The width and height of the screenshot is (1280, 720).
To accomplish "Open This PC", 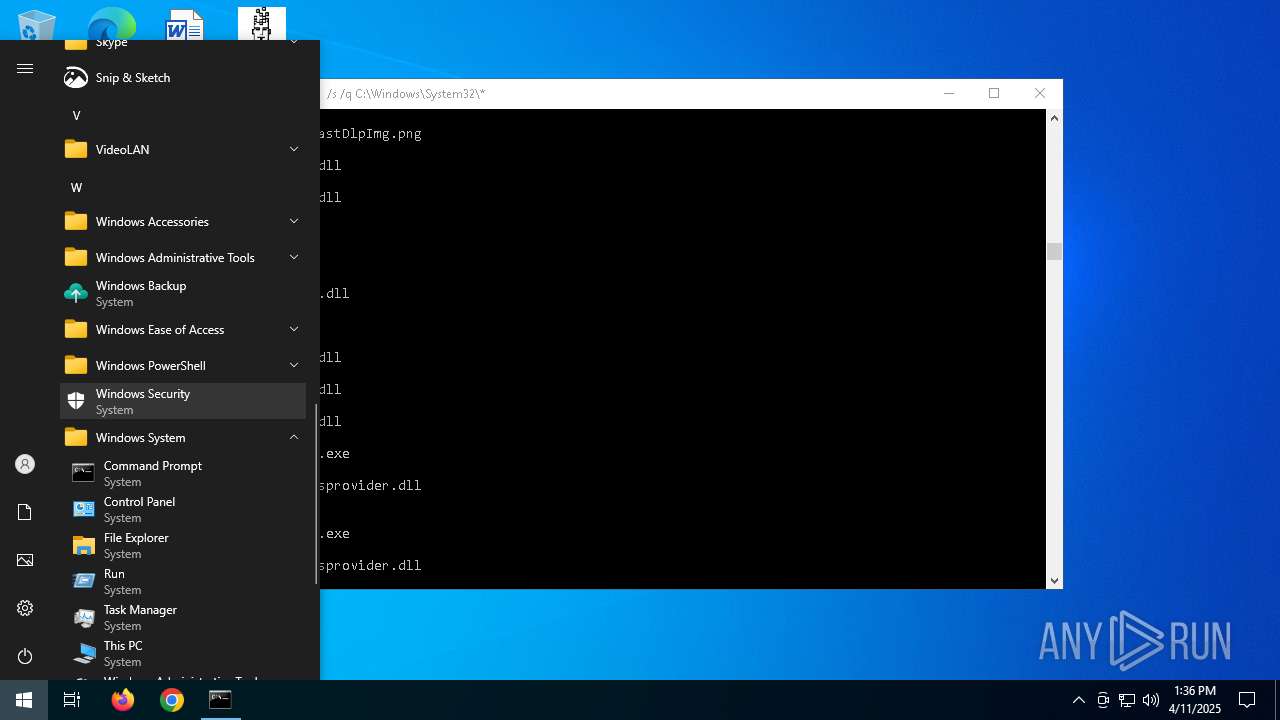I will coord(183,653).
